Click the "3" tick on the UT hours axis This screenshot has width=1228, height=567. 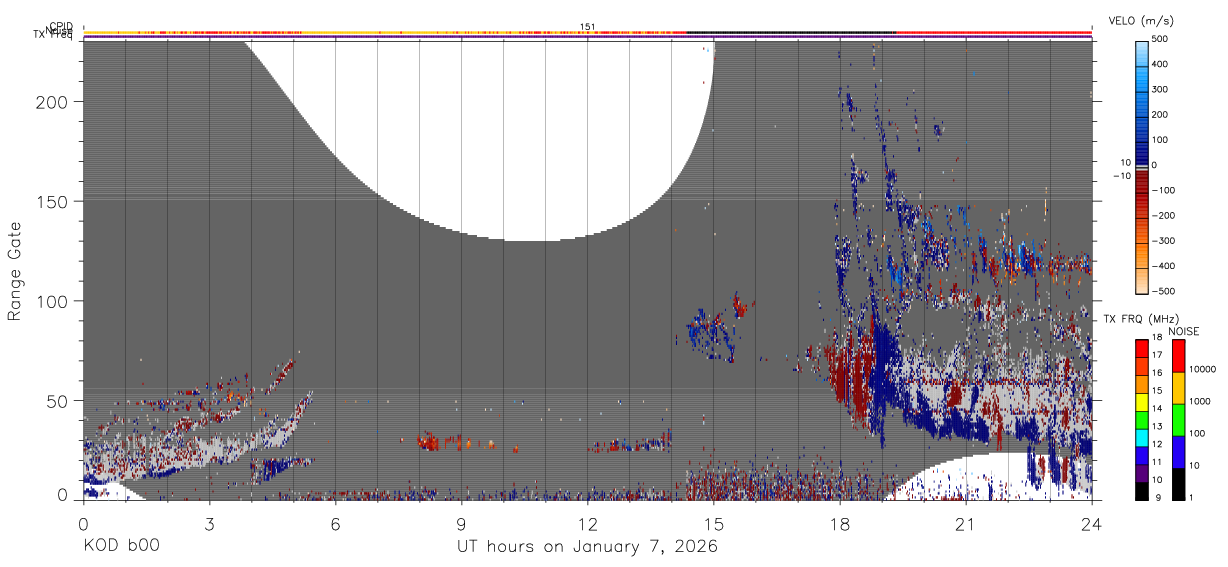[x=208, y=524]
